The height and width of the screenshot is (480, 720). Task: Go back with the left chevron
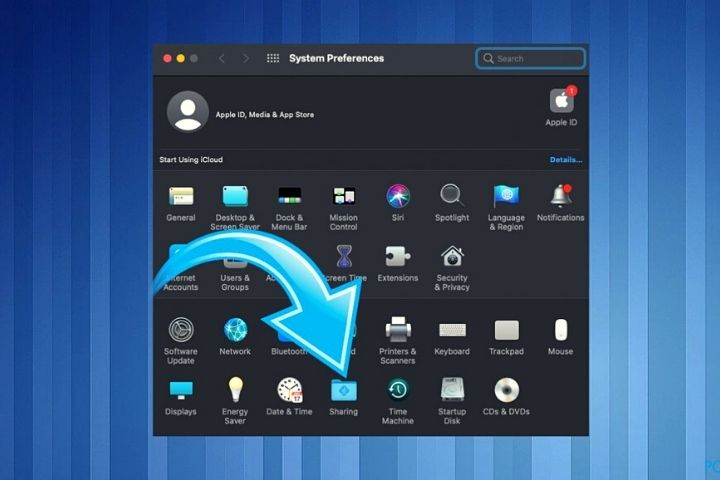(x=222, y=58)
